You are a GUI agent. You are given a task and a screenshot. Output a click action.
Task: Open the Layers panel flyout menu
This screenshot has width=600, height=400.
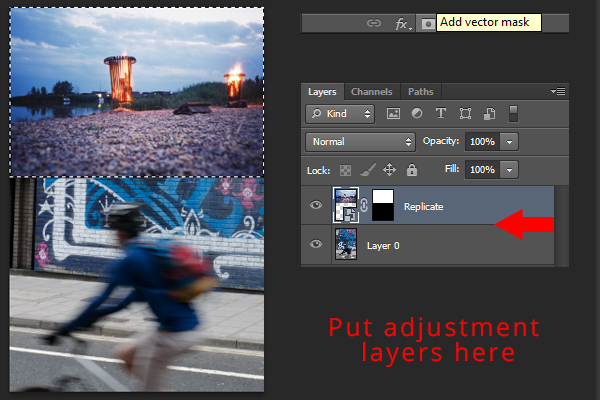558,91
